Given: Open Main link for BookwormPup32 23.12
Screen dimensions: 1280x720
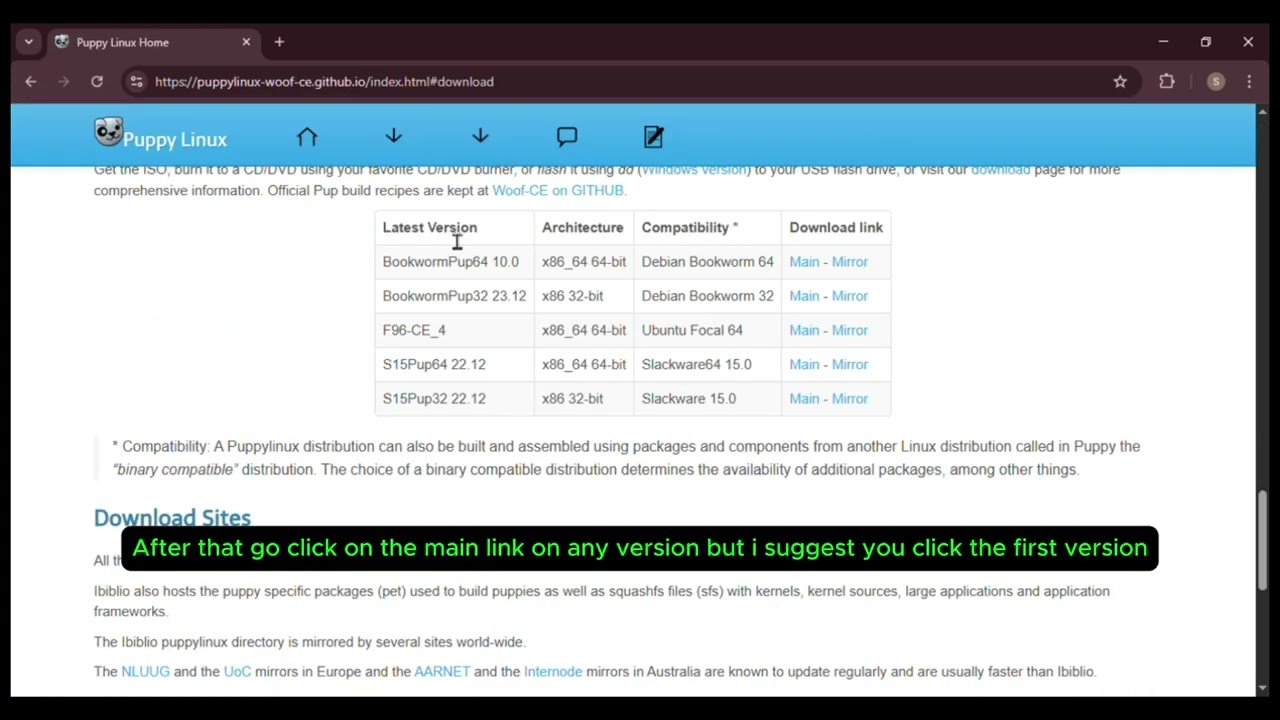Looking at the screenshot, I should 804,296.
